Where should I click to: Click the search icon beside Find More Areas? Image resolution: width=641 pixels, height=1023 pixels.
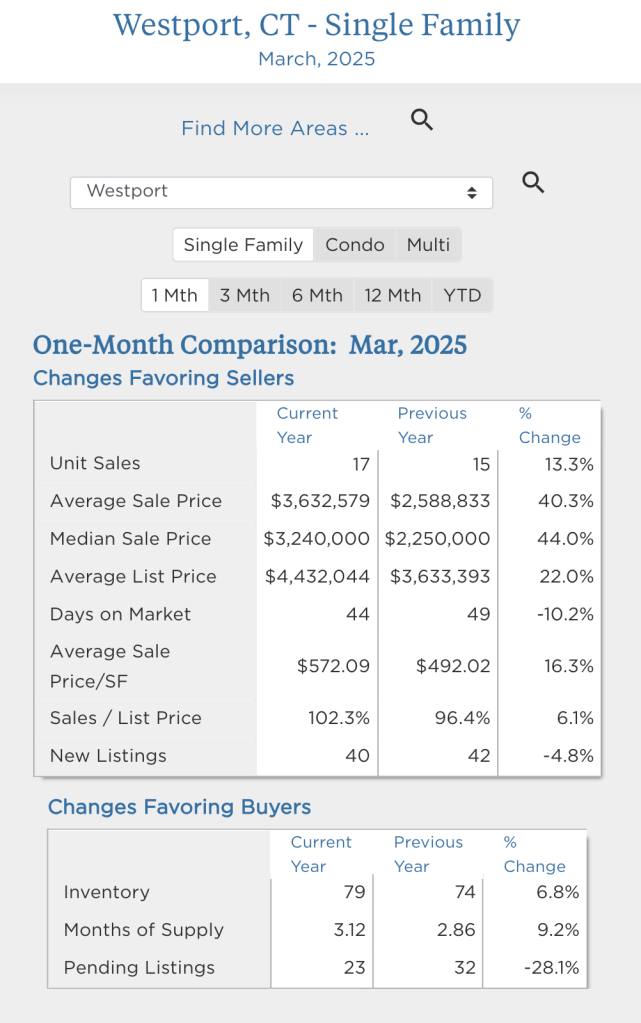point(422,120)
